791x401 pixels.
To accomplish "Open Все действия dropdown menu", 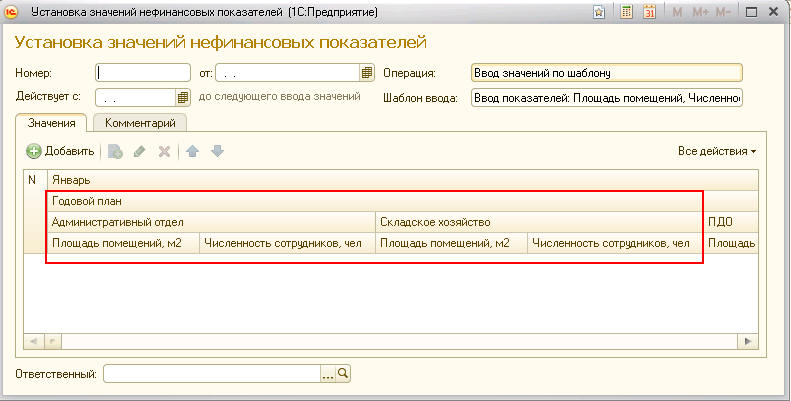I will (717, 151).
